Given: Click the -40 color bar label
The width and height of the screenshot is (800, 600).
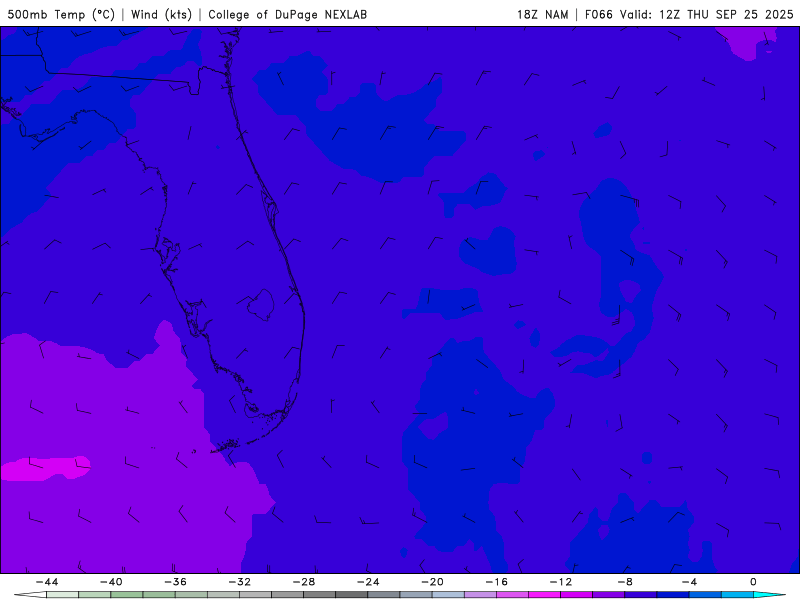Looking at the screenshot, I should click(111, 582).
